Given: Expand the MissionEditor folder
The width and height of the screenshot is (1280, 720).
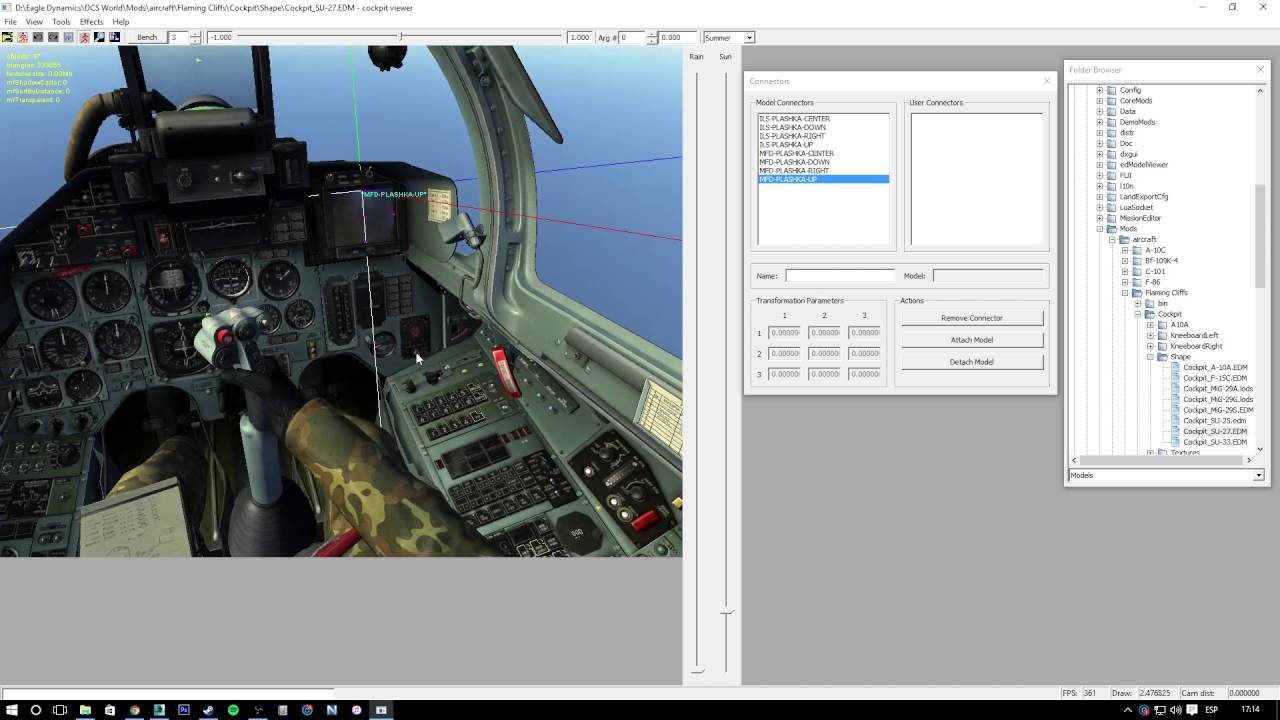Looking at the screenshot, I should tap(1099, 218).
